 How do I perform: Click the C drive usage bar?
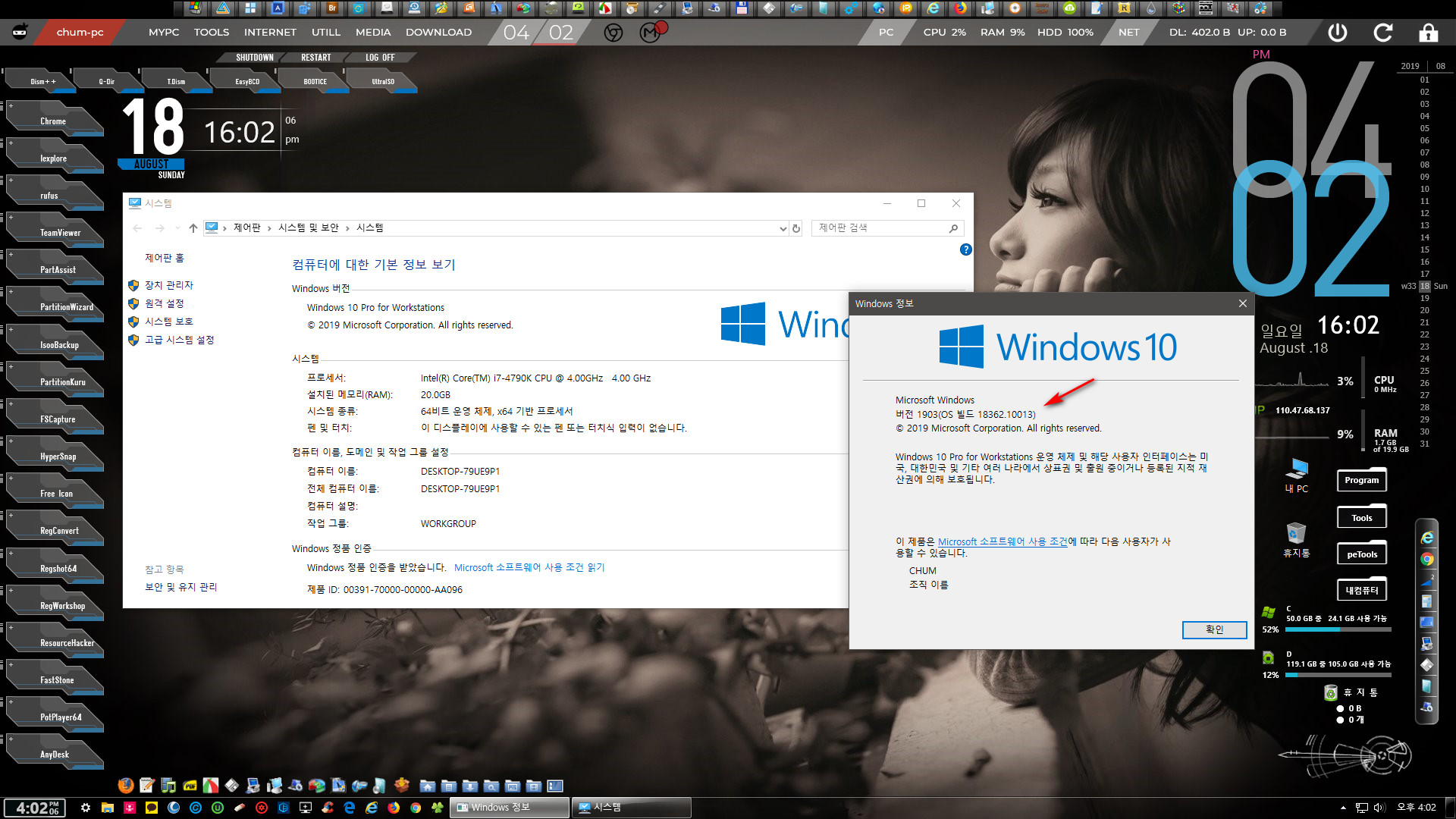point(1338,629)
